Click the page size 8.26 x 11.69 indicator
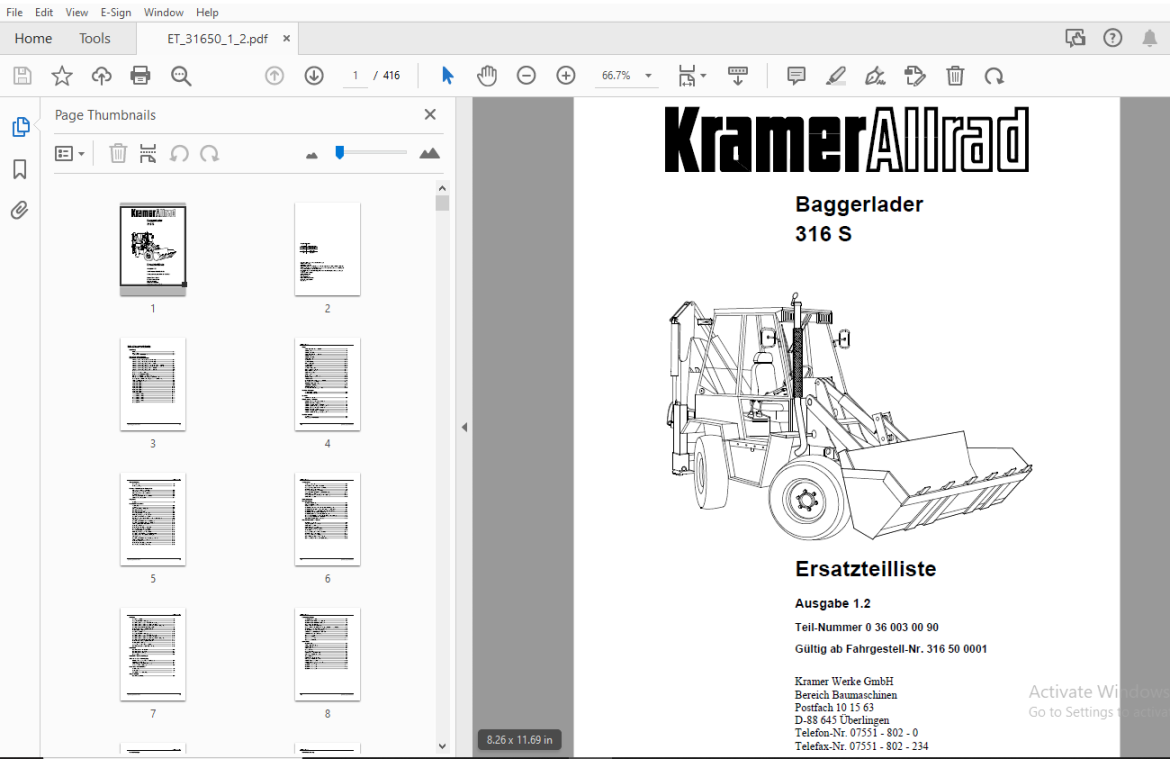 (519, 740)
